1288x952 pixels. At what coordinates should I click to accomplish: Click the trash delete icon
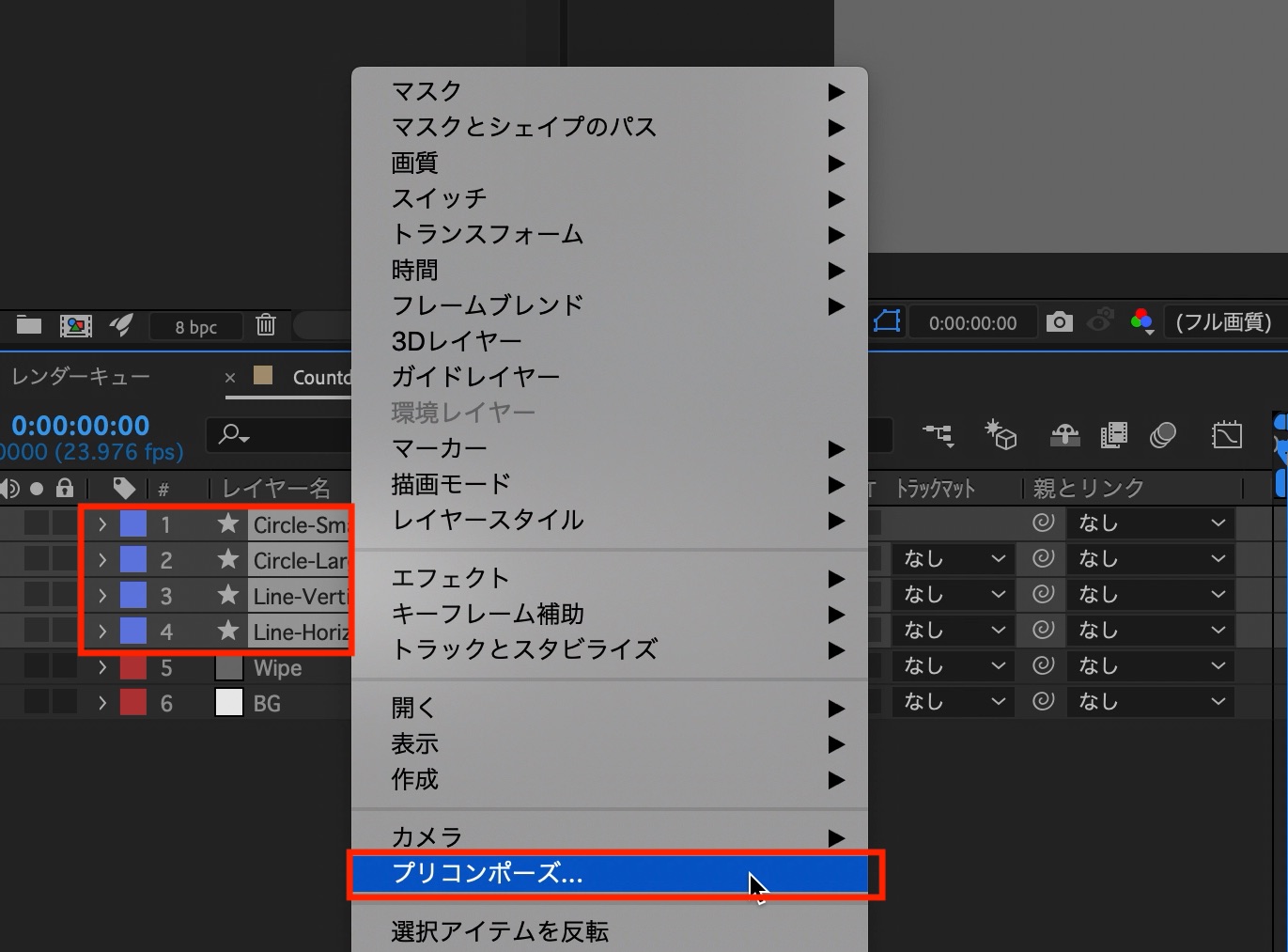click(266, 325)
